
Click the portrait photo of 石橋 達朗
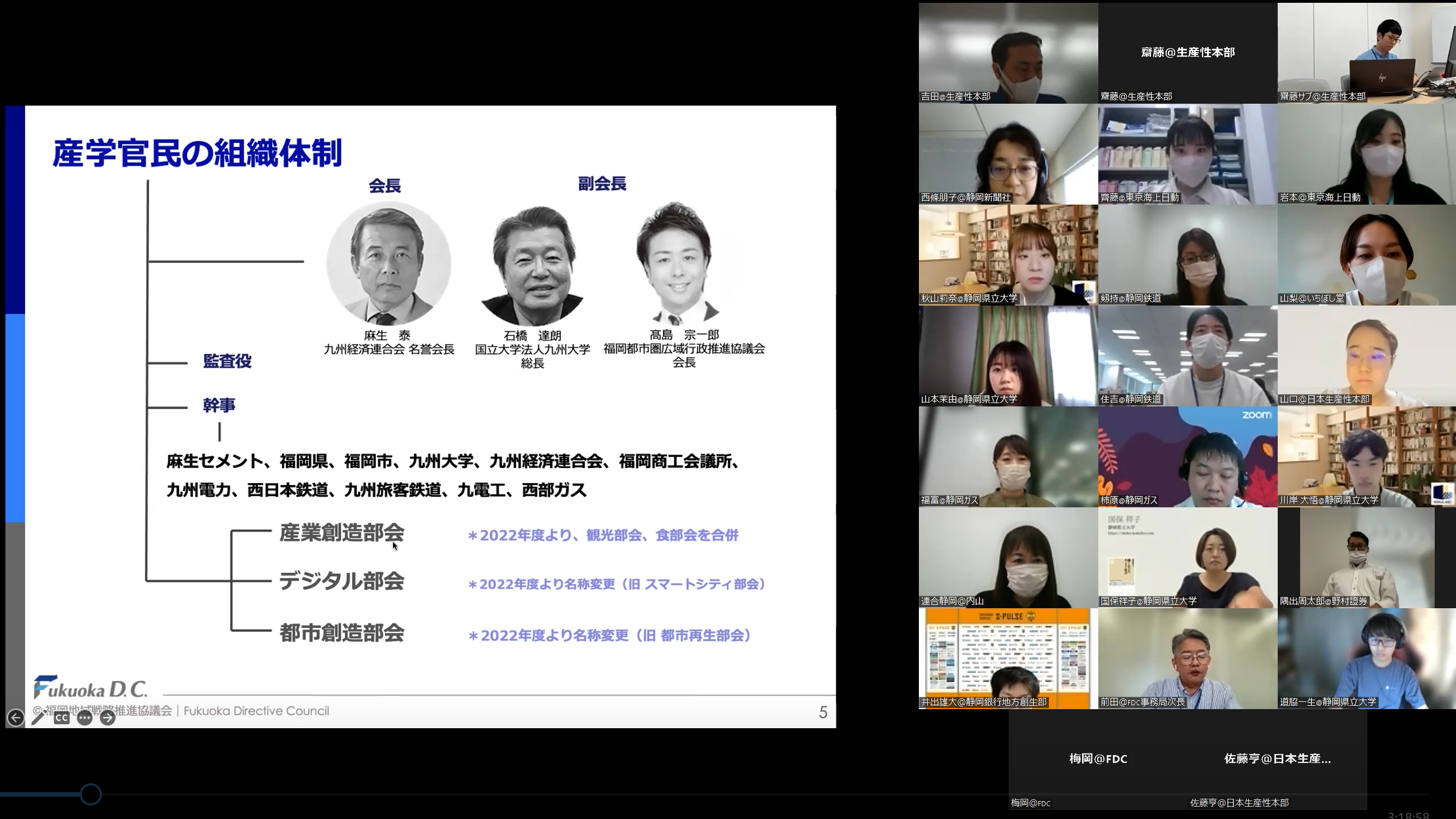point(533,266)
